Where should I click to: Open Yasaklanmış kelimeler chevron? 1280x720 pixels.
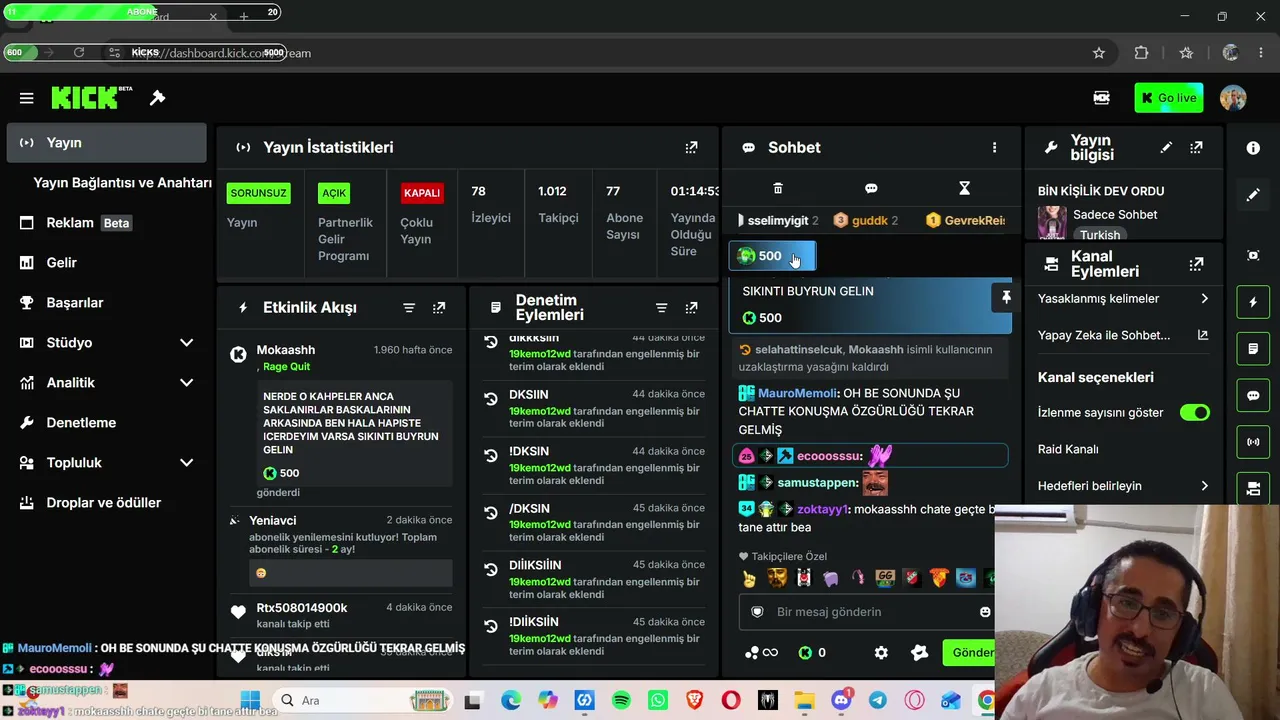pyautogui.click(x=1204, y=299)
